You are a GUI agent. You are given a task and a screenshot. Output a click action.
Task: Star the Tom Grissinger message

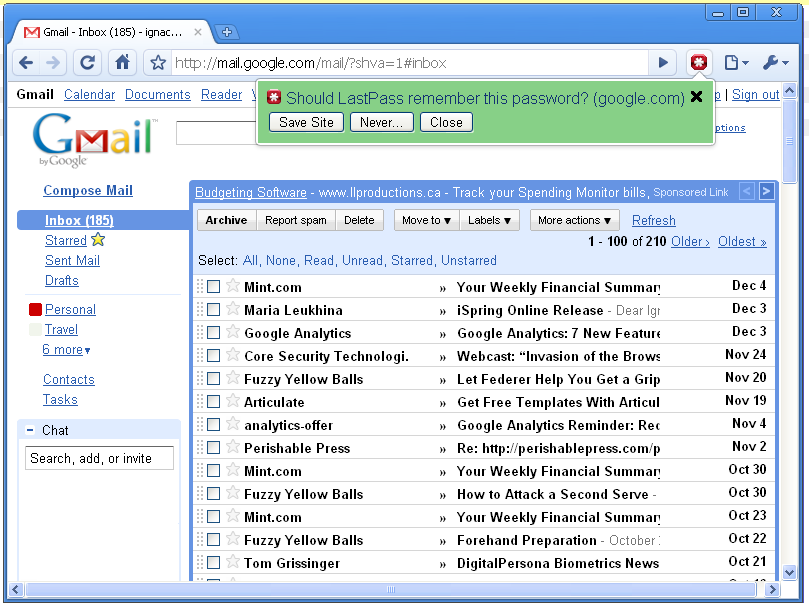(x=233, y=562)
